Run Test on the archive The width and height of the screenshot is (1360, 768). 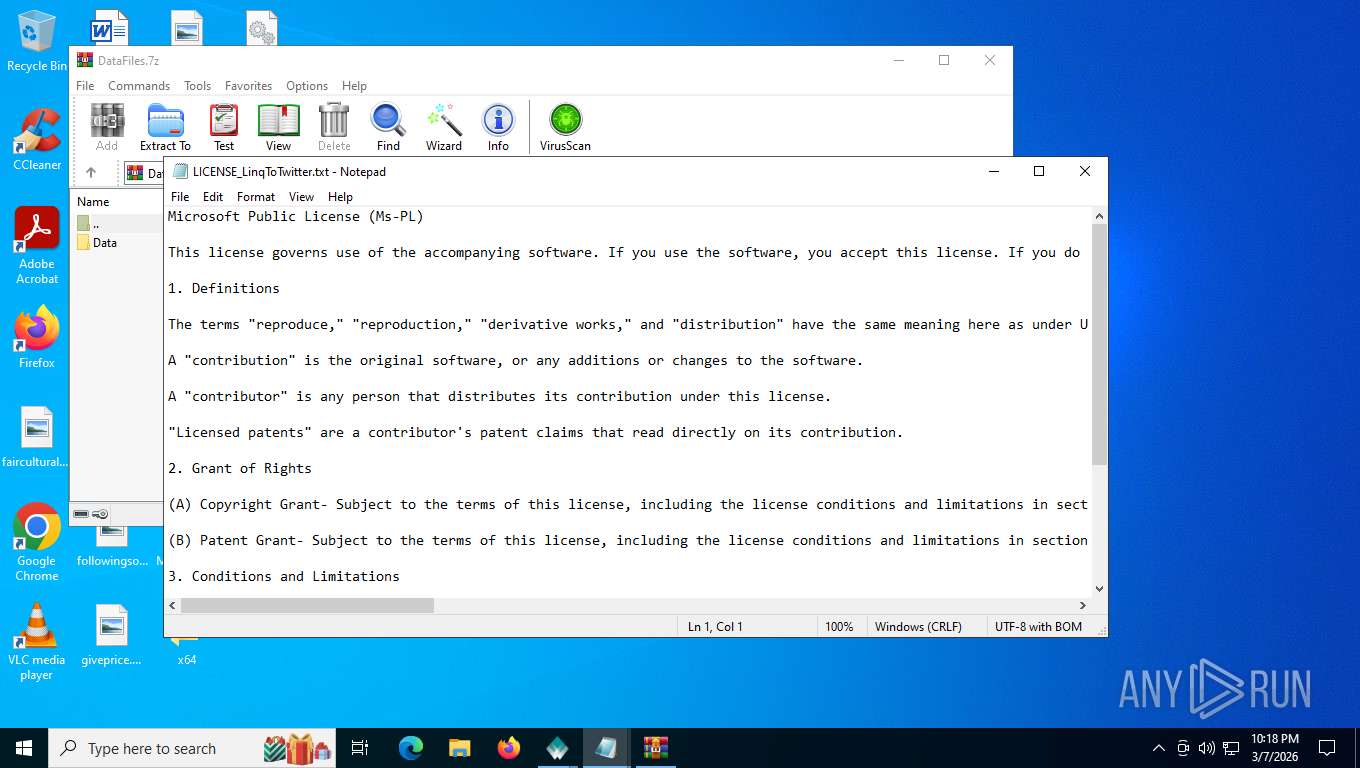[x=224, y=127]
